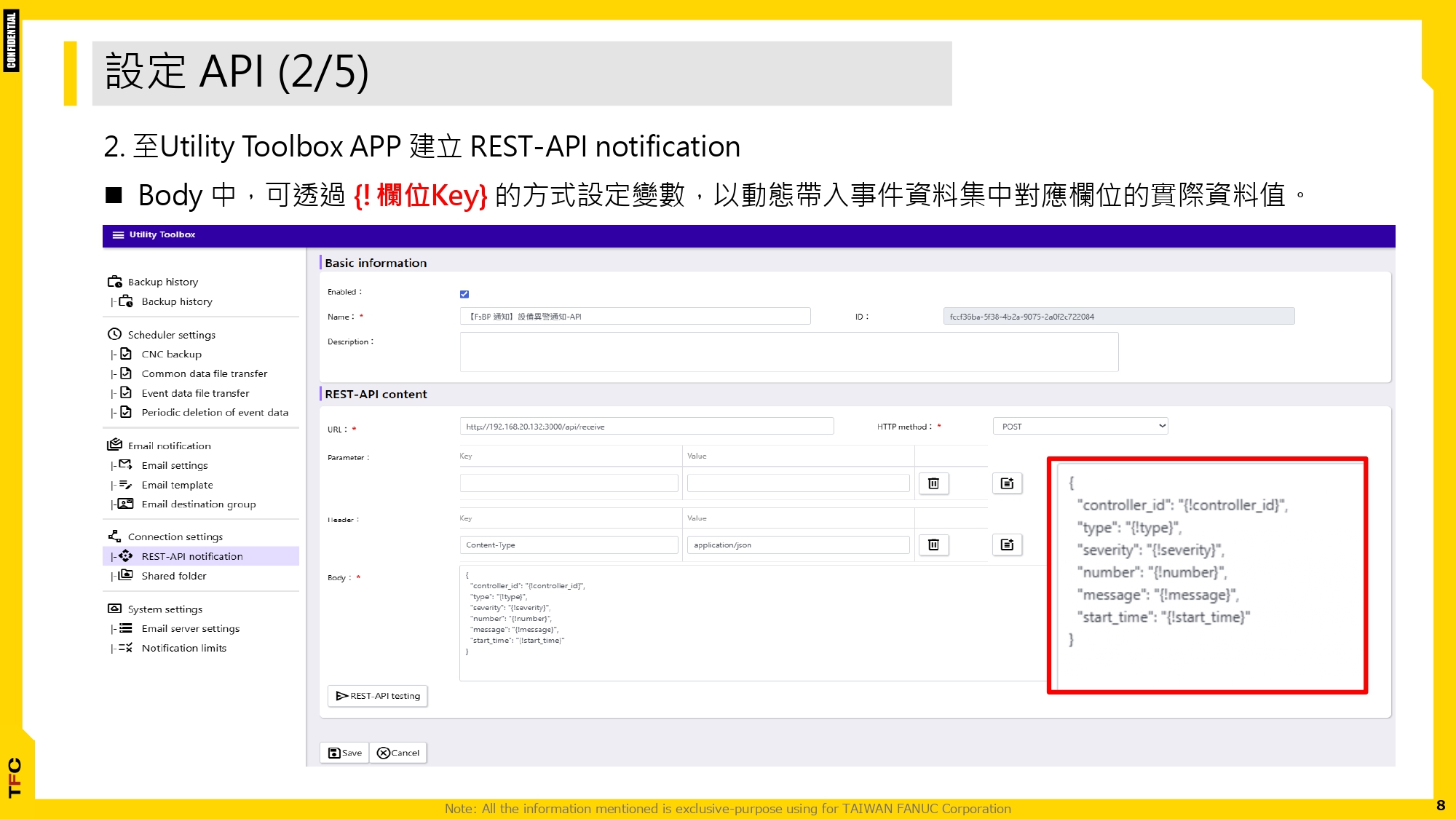Click the System settings camera icon
Image resolution: width=1456 pixels, height=819 pixels.
(114, 608)
